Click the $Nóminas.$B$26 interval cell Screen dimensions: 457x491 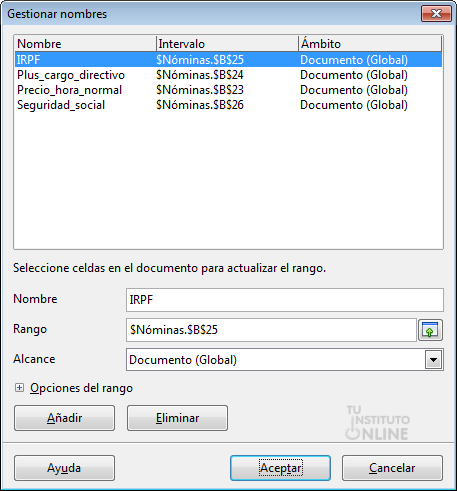click(200, 105)
